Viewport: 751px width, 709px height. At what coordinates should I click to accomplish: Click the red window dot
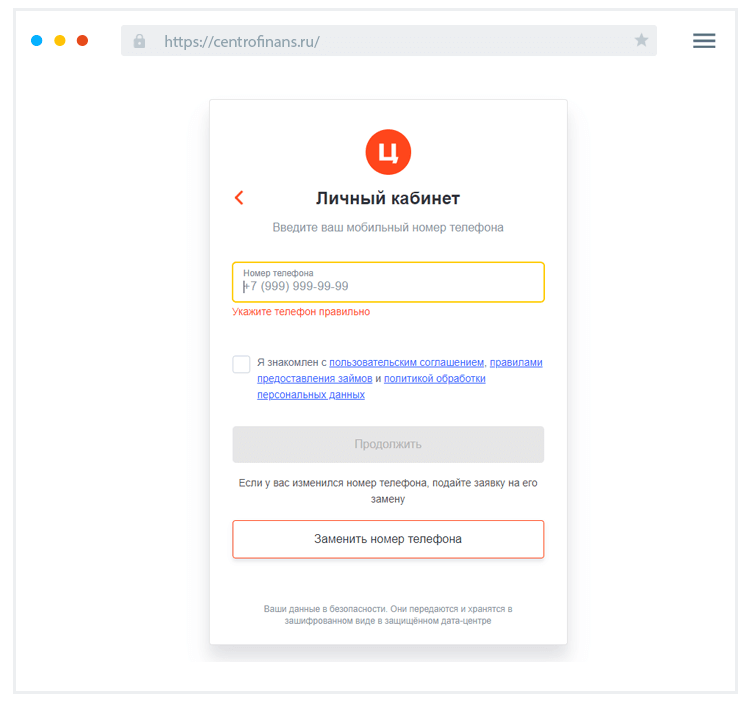82,41
